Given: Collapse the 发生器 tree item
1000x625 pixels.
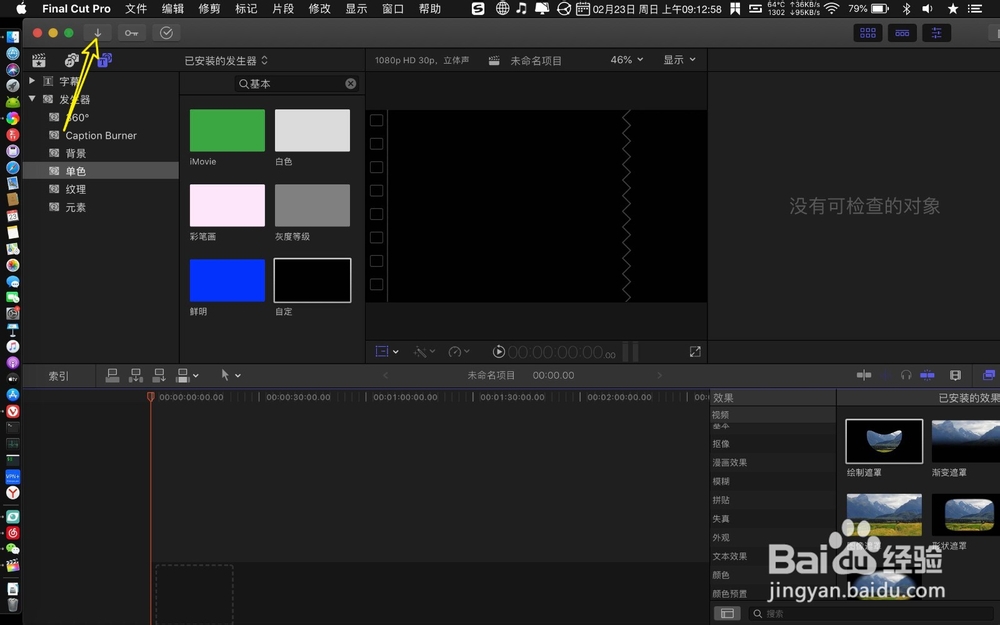Looking at the screenshot, I should (x=32, y=99).
